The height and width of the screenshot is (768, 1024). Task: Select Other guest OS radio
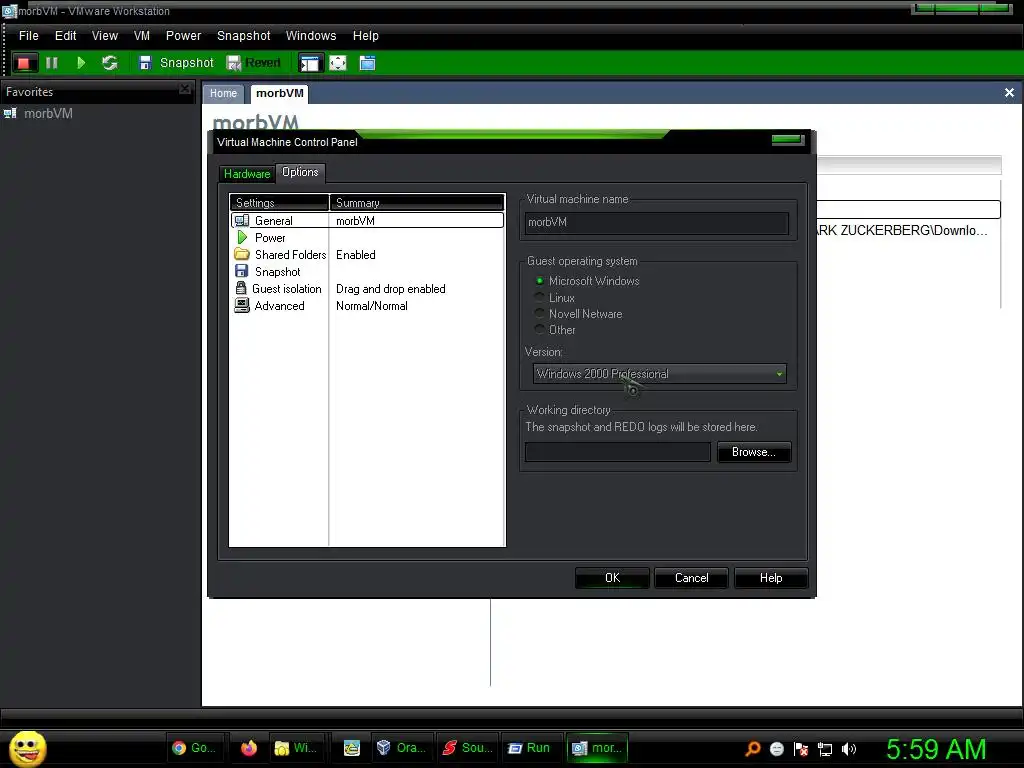click(x=555, y=330)
